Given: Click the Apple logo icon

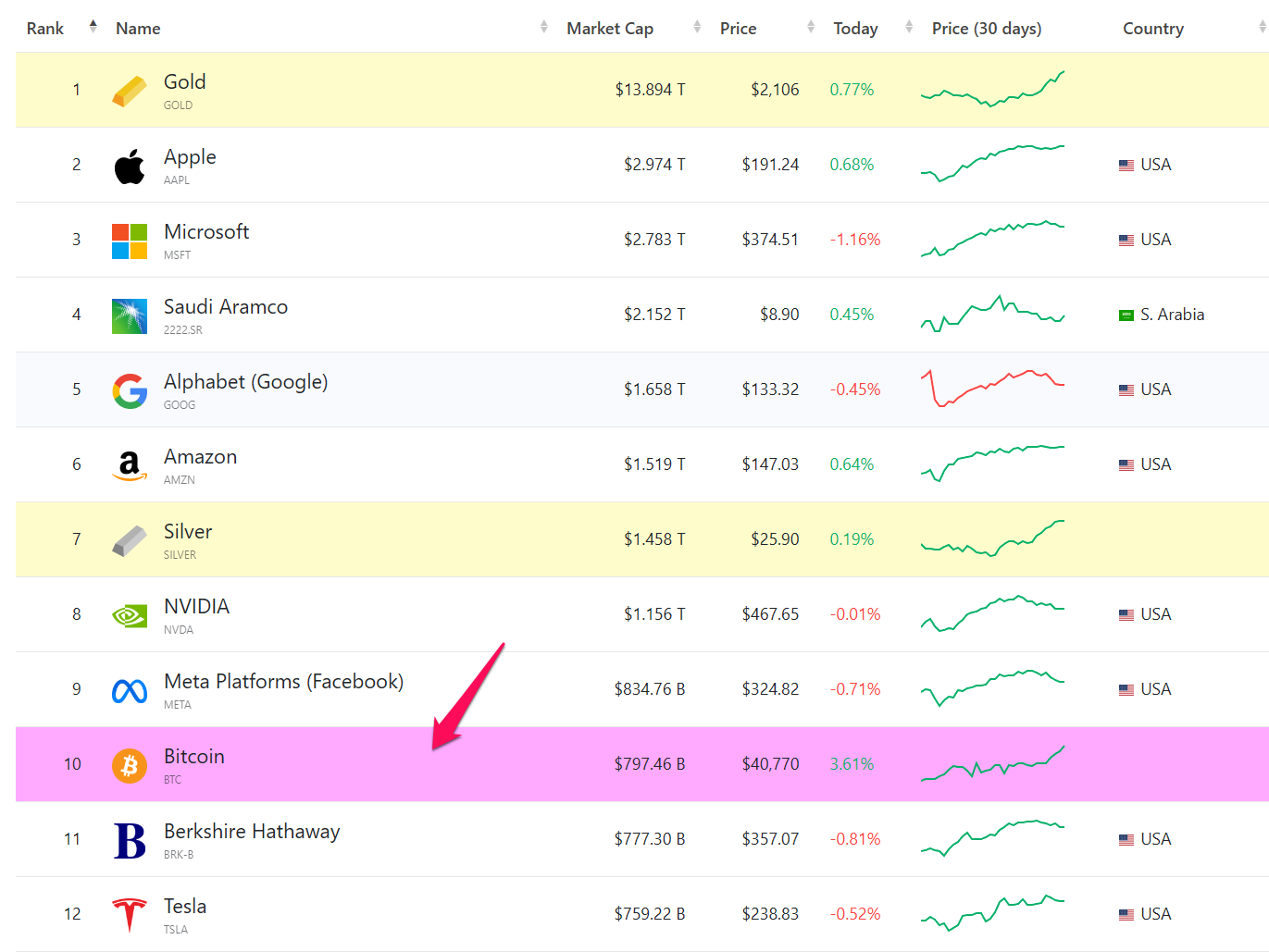Looking at the screenshot, I should (x=130, y=166).
